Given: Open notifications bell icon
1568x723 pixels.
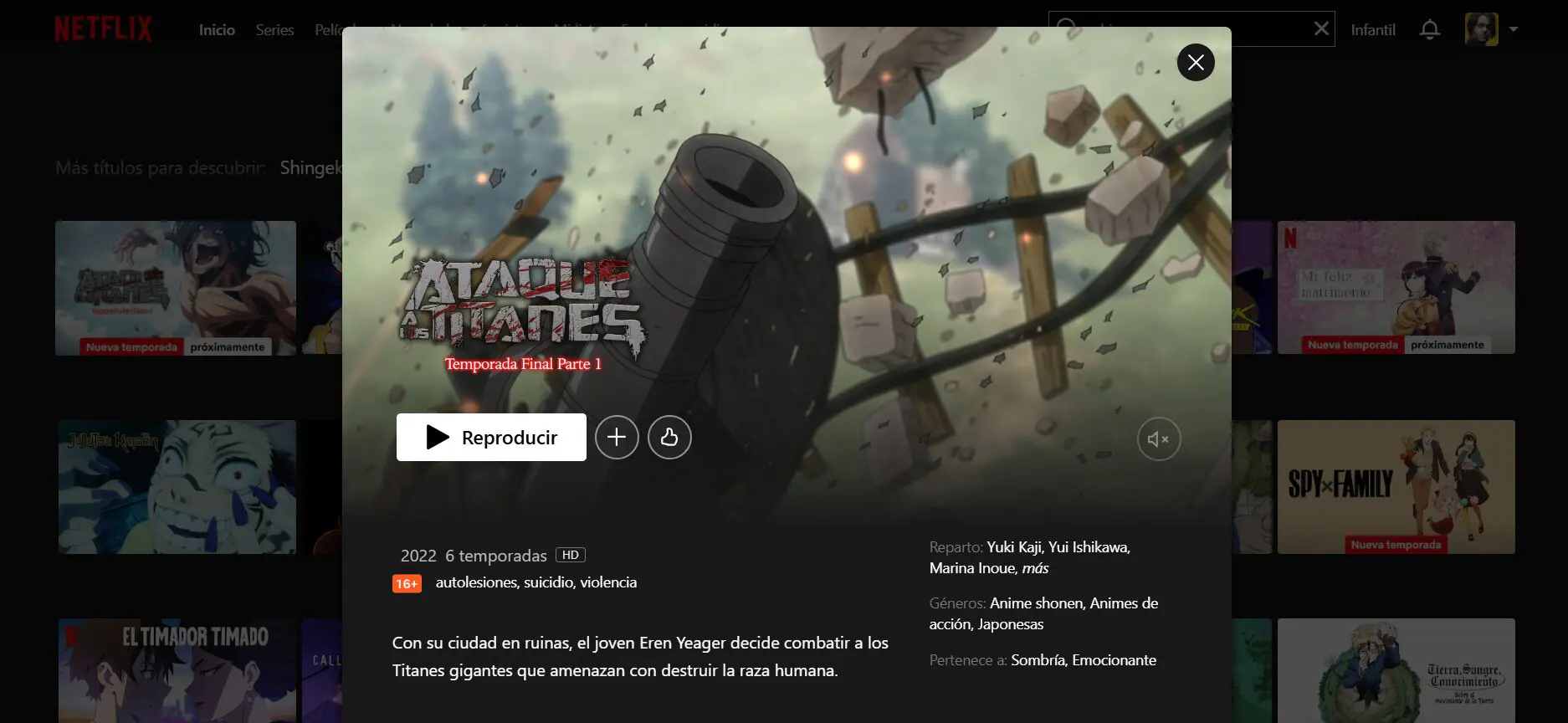Looking at the screenshot, I should (x=1430, y=29).
